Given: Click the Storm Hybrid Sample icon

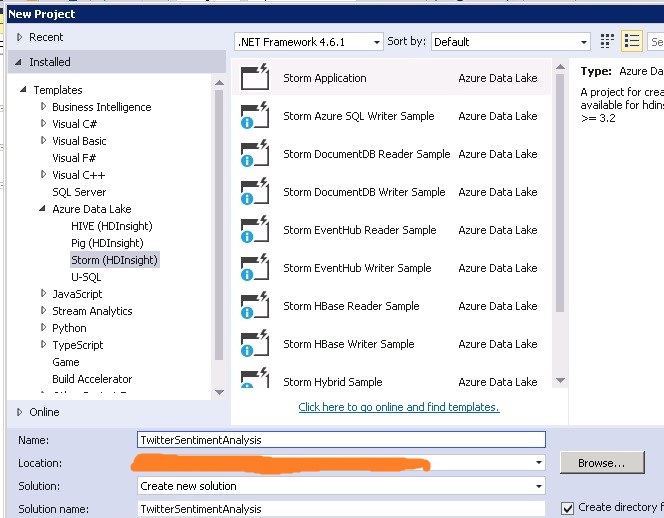Looking at the screenshot, I should [x=255, y=381].
